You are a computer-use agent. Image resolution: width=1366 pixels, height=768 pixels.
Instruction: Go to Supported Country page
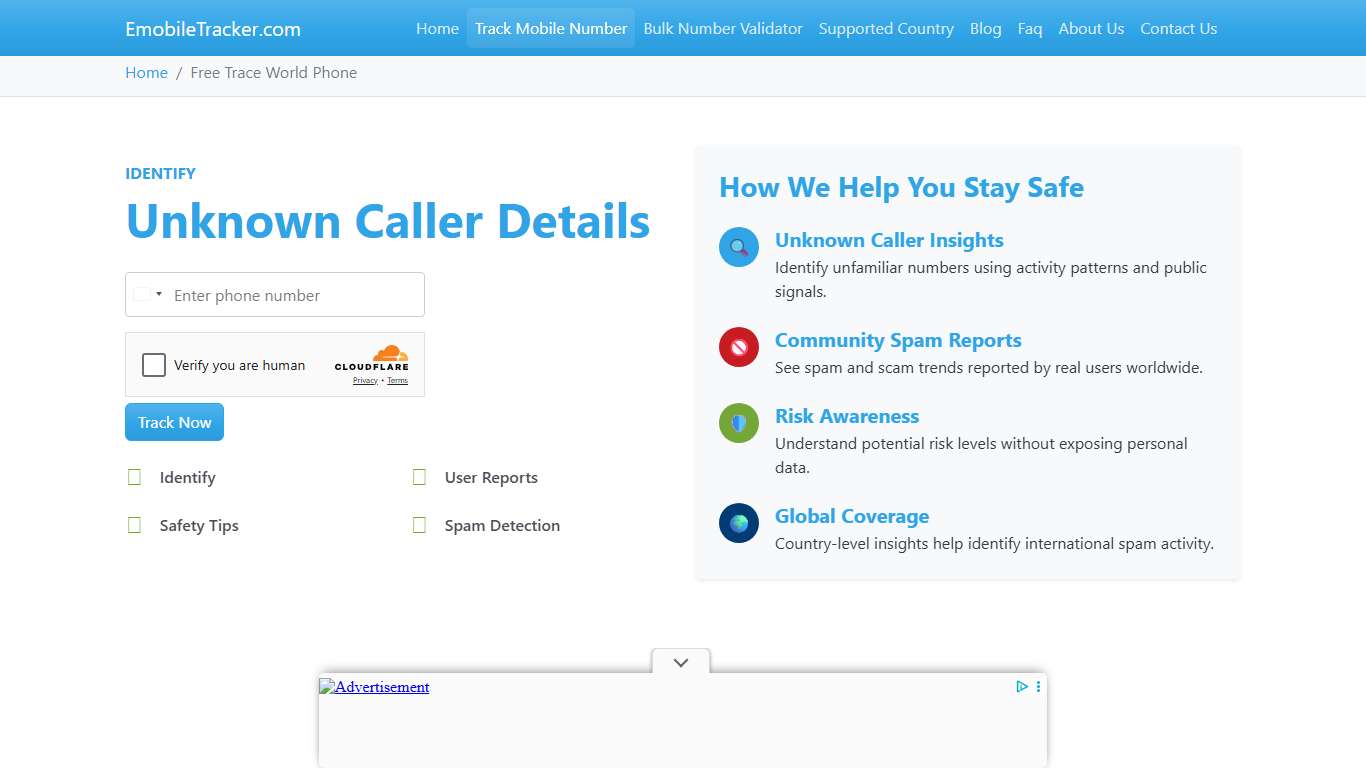coord(886,29)
